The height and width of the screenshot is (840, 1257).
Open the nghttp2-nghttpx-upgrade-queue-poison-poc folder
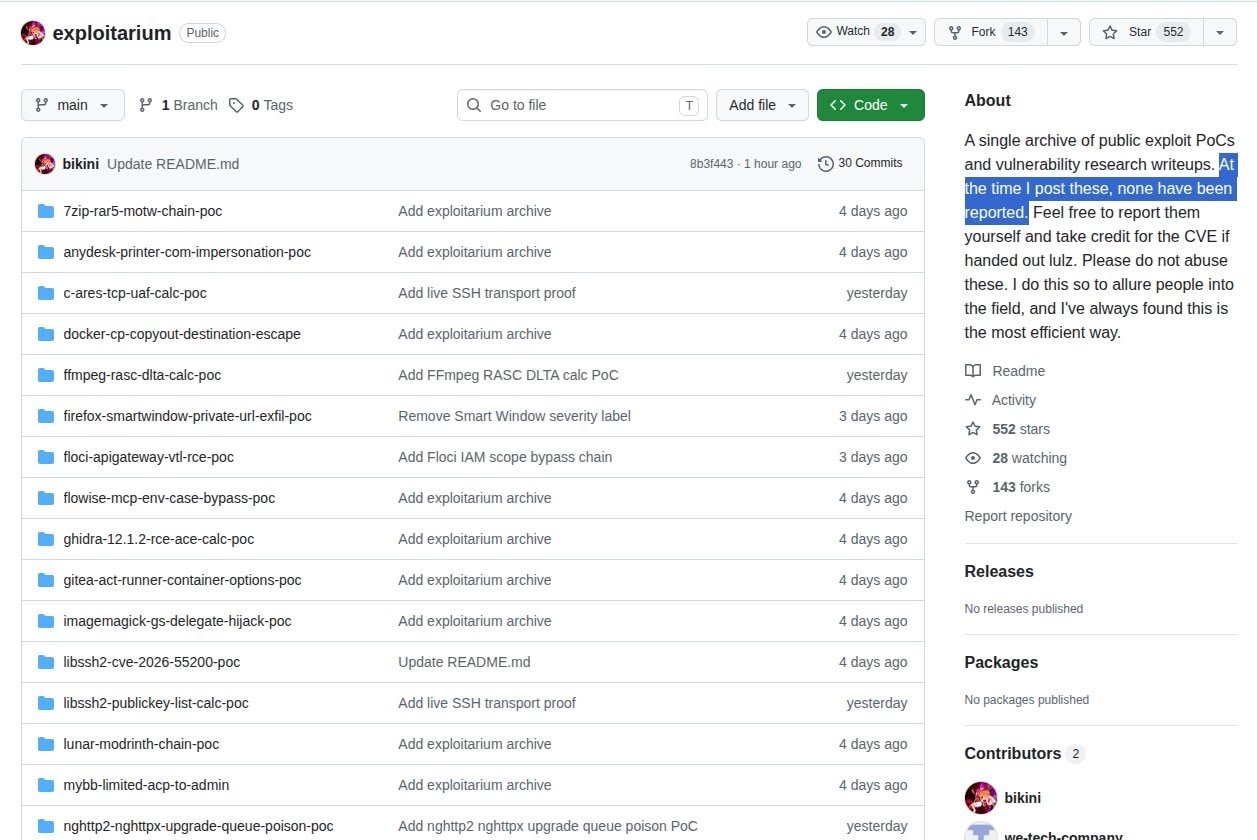(x=198, y=826)
